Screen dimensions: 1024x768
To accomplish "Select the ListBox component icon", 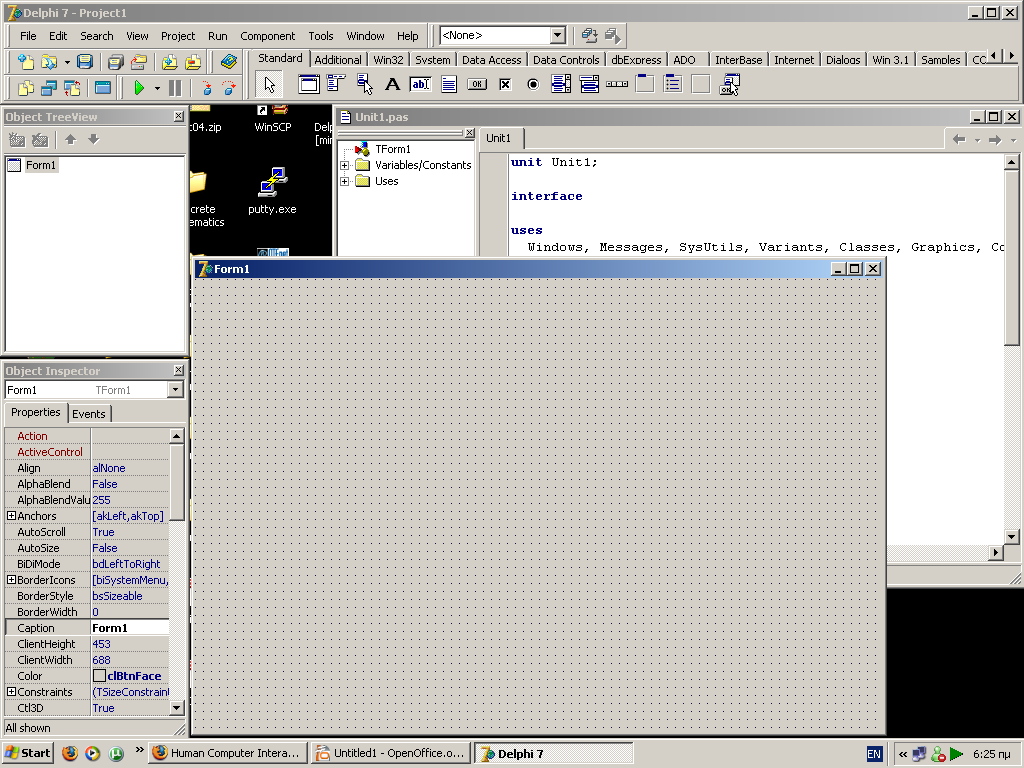I will click(x=561, y=84).
